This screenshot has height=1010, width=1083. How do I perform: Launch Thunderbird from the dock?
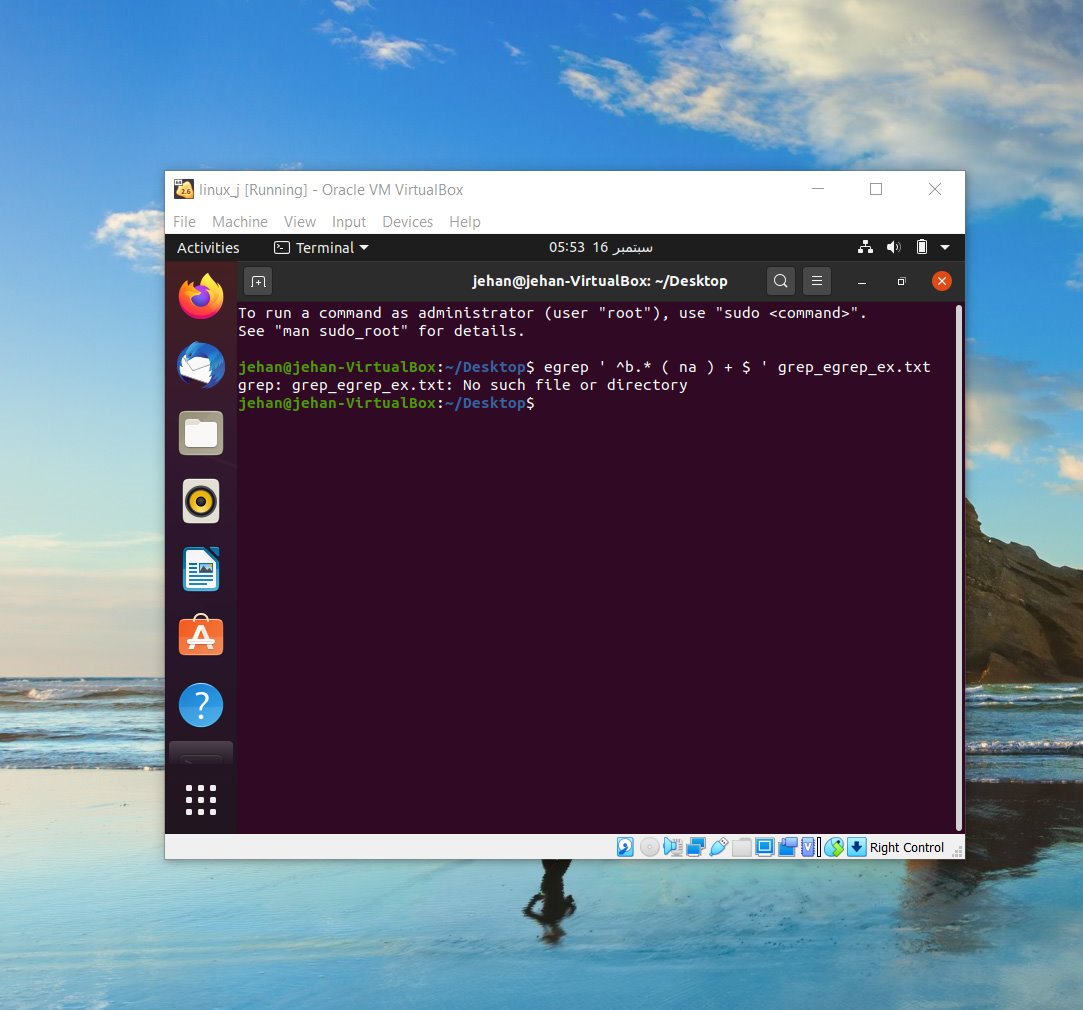click(200, 365)
